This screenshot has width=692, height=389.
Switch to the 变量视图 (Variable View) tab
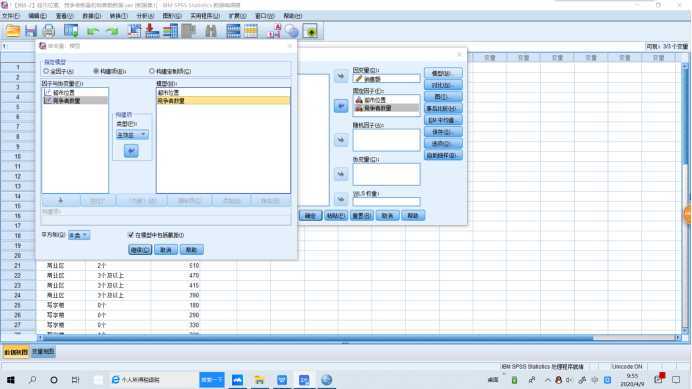43,352
